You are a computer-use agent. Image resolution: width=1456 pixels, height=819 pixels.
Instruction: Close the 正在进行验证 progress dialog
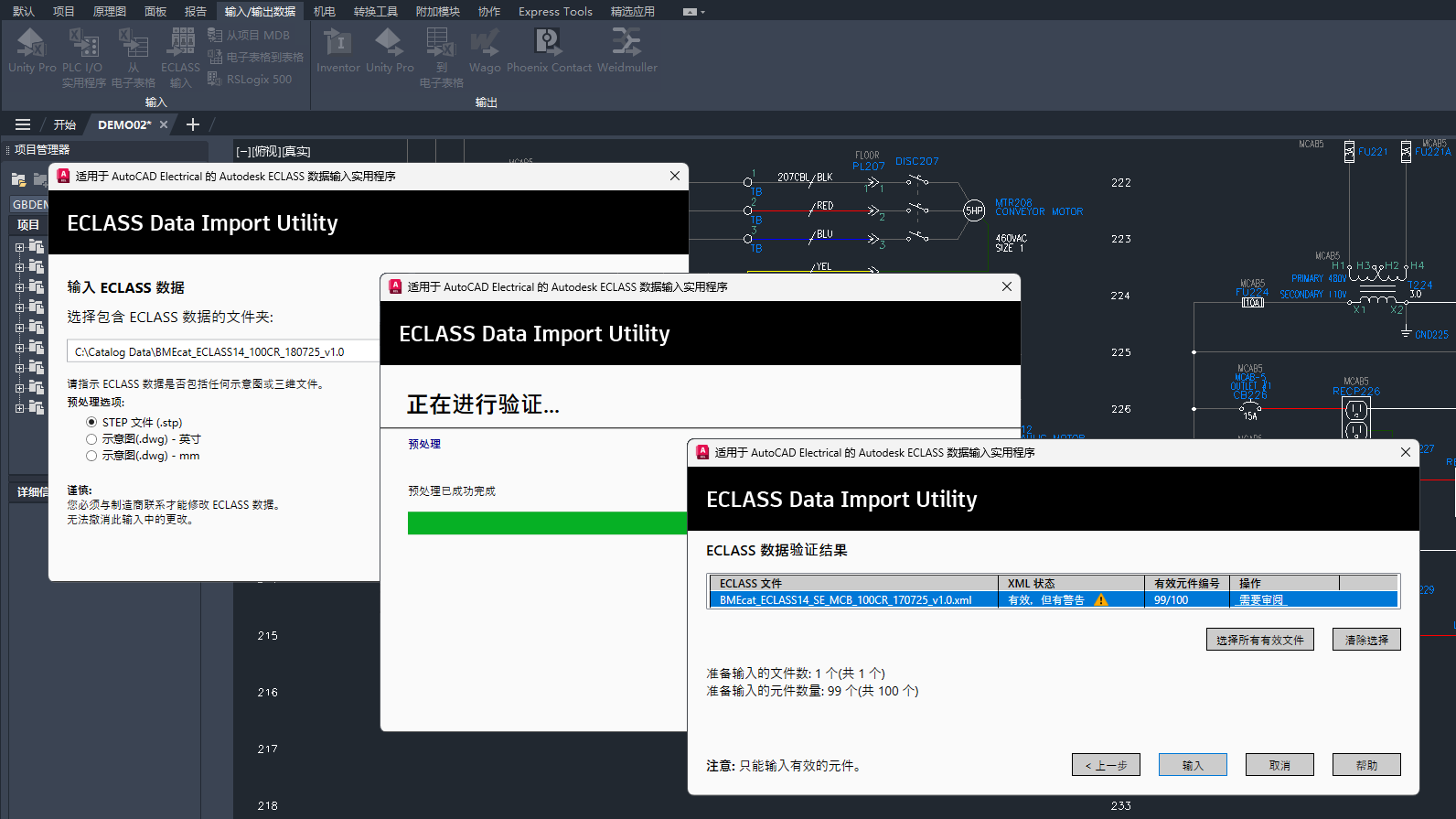(x=1007, y=286)
